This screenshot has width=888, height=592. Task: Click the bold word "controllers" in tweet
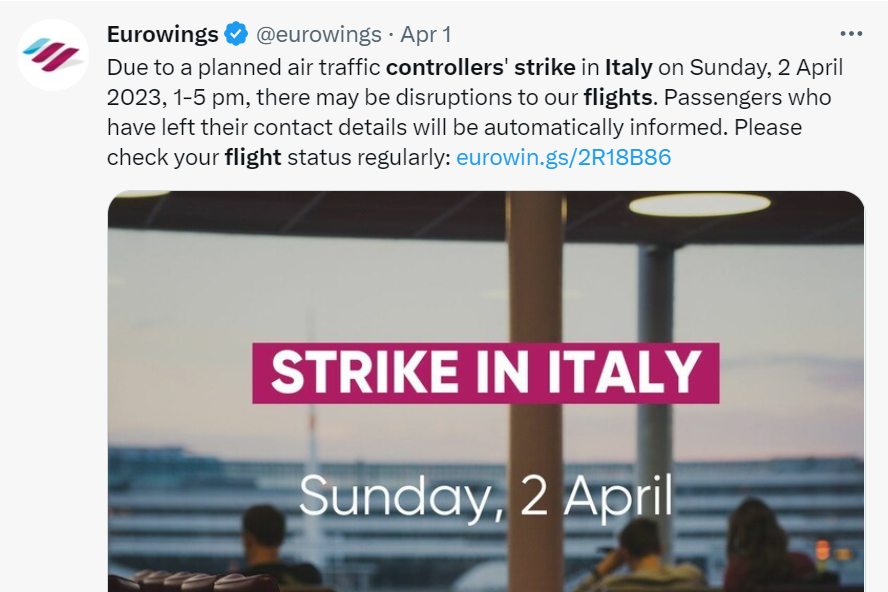(445, 68)
